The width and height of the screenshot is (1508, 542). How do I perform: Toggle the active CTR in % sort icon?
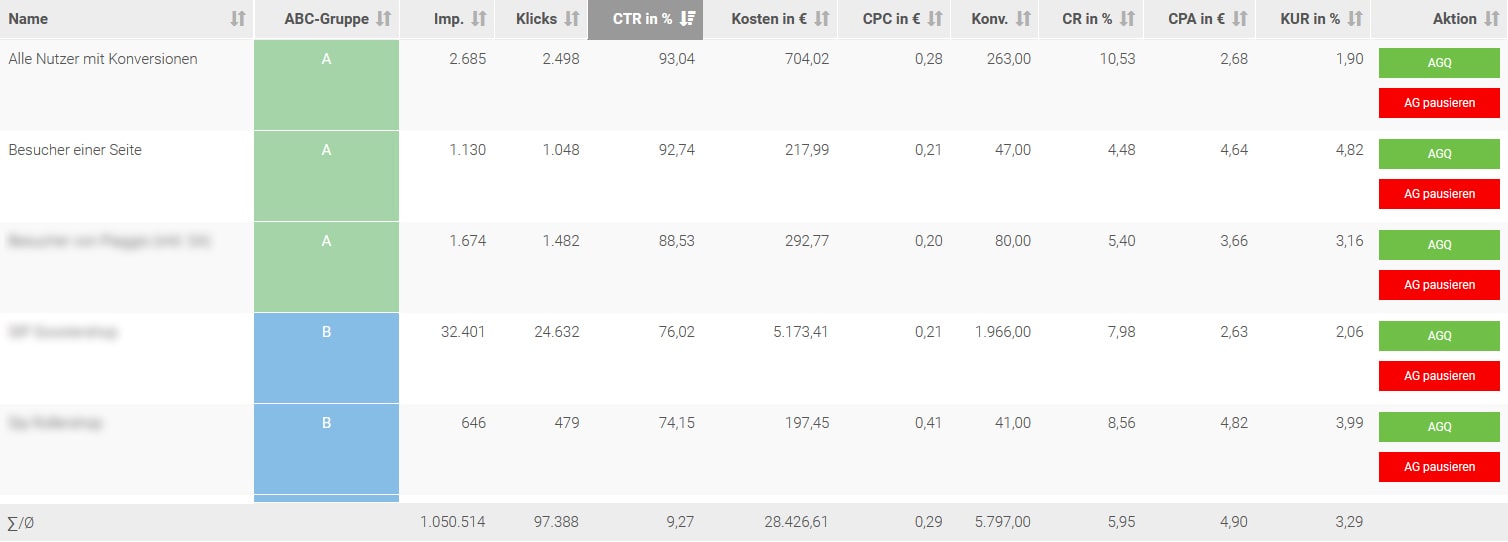tap(687, 19)
